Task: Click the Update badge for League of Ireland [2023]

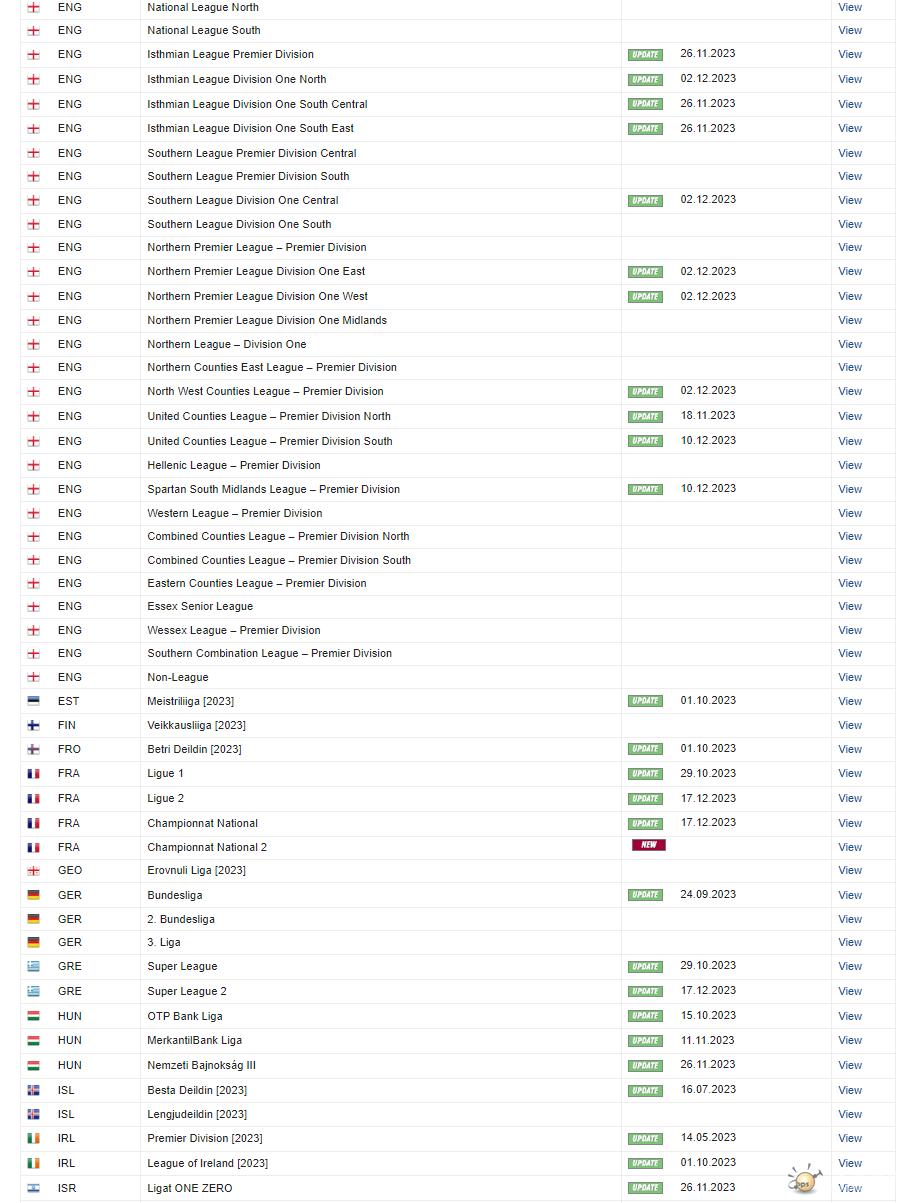Action: (x=645, y=1163)
